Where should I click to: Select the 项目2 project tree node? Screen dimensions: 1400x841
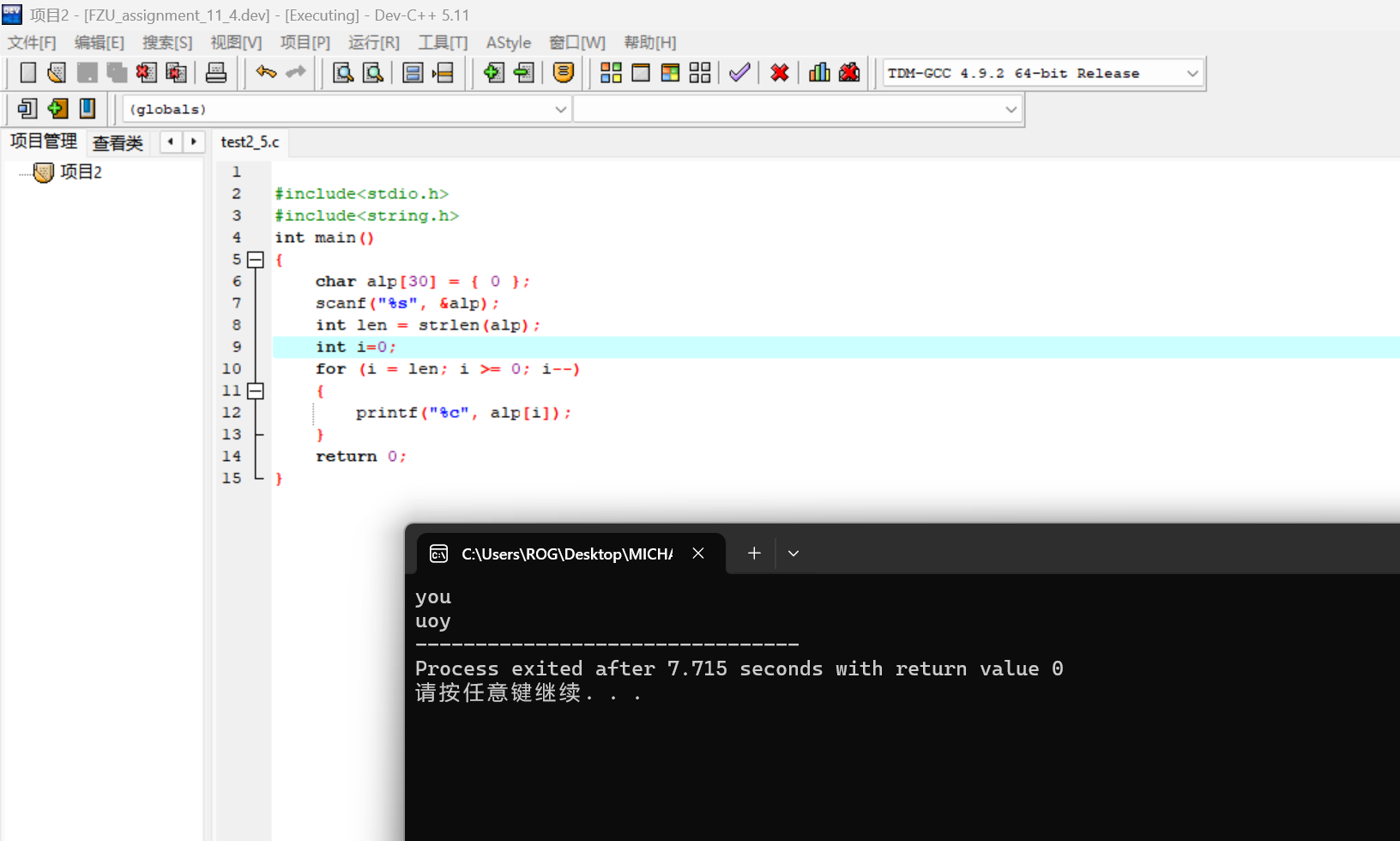click(x=81, y=172)
